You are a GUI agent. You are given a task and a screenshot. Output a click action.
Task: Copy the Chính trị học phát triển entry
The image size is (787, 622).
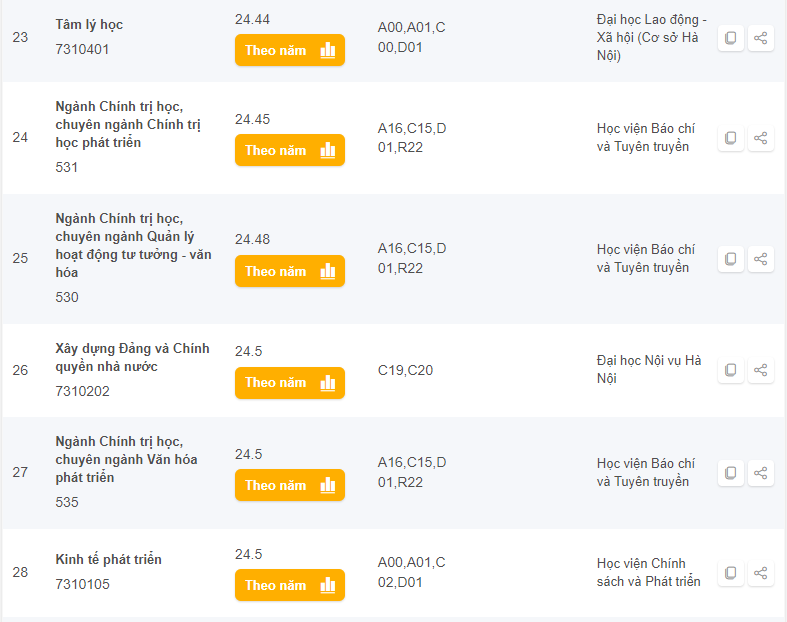coord(731,138)
